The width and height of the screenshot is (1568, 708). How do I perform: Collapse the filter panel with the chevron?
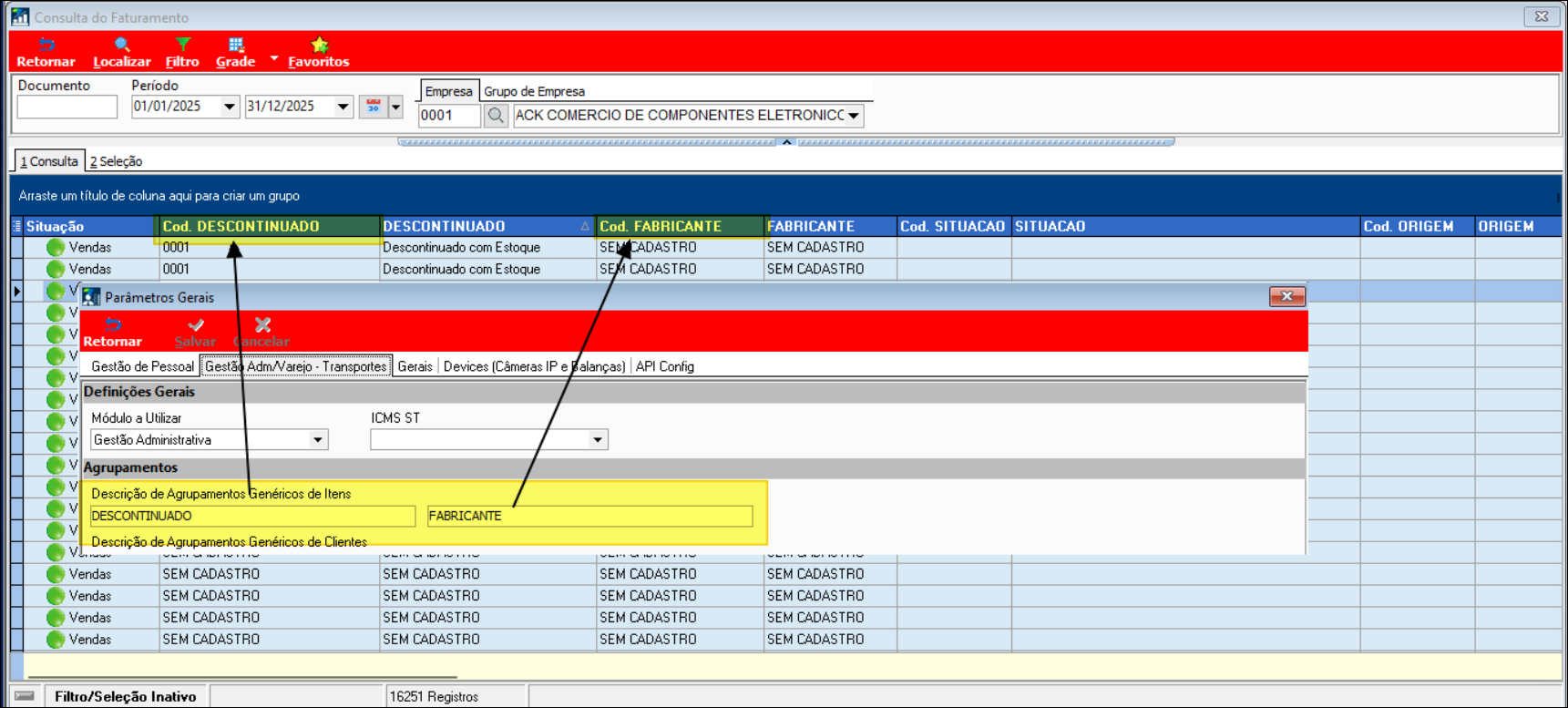pos(786,142)
